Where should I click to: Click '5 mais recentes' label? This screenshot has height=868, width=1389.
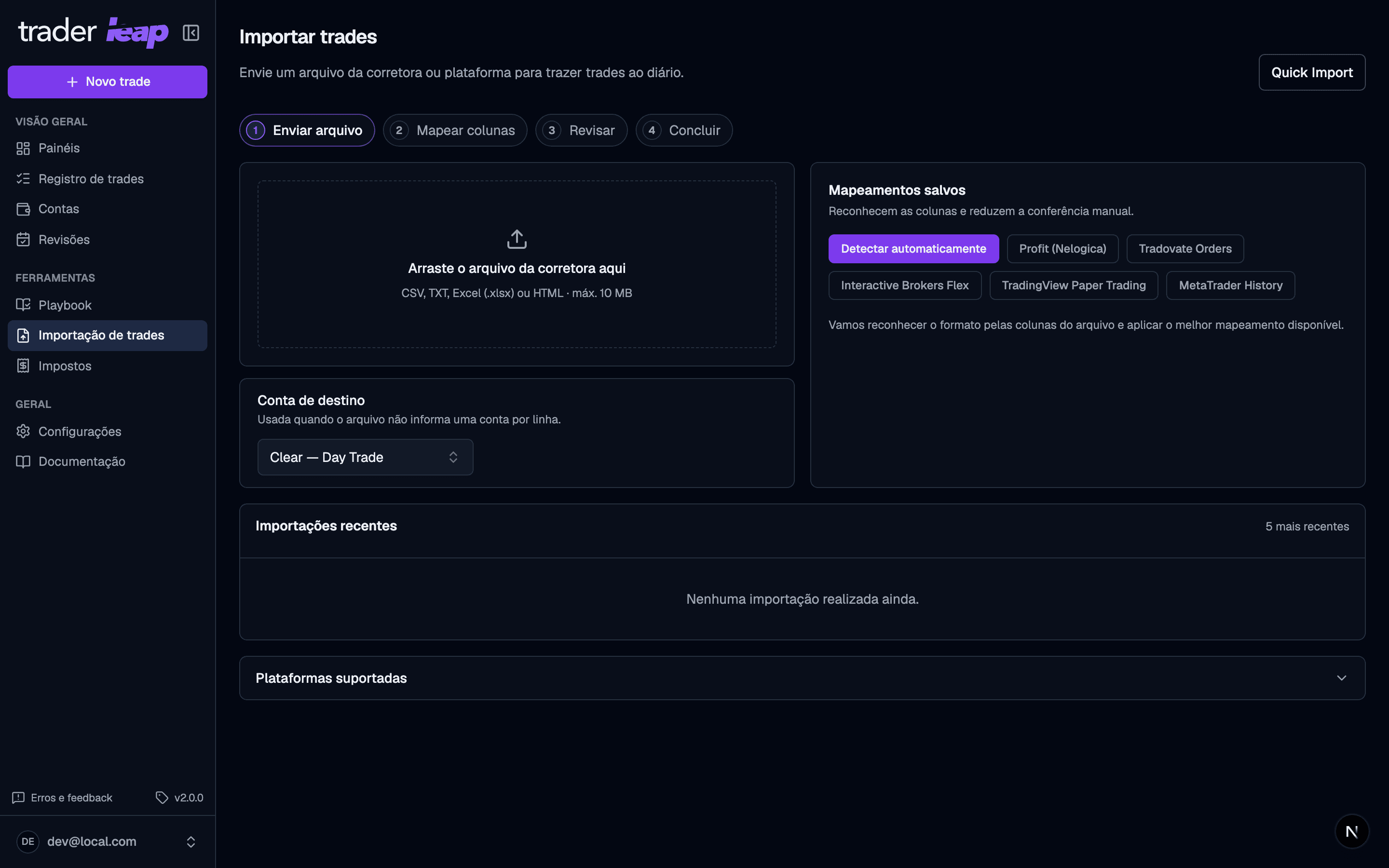1307,527
